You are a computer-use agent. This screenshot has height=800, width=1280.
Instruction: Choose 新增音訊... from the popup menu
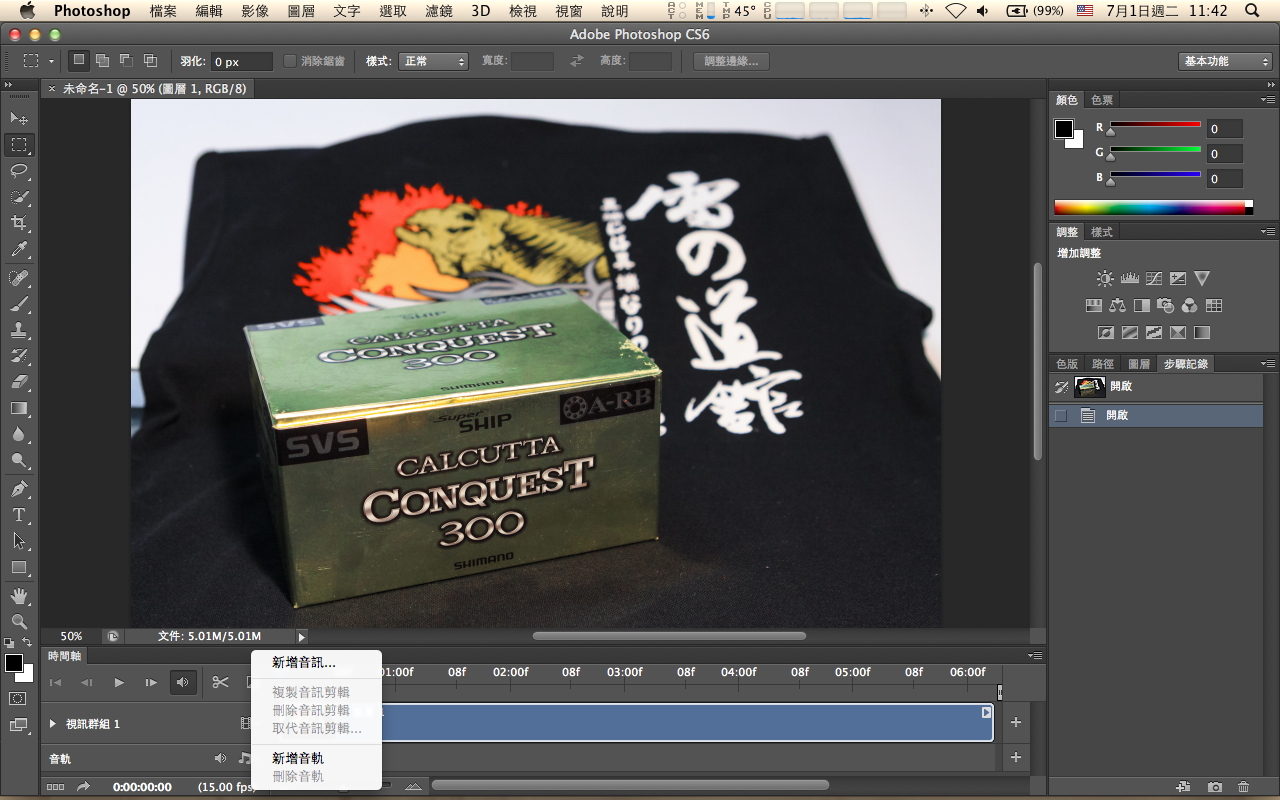coord(315,662)
